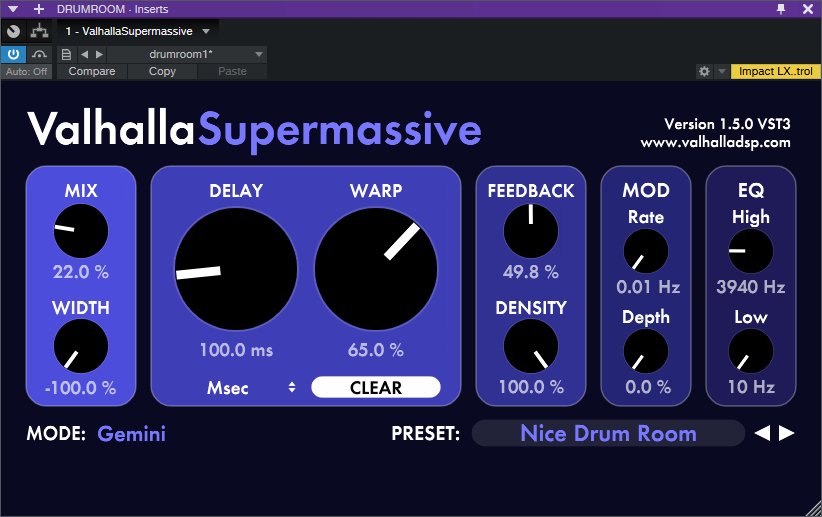Viewport: 822px width, 517px height.
Task: Adjust the WIDTH knob
Action: pos(81,346)
